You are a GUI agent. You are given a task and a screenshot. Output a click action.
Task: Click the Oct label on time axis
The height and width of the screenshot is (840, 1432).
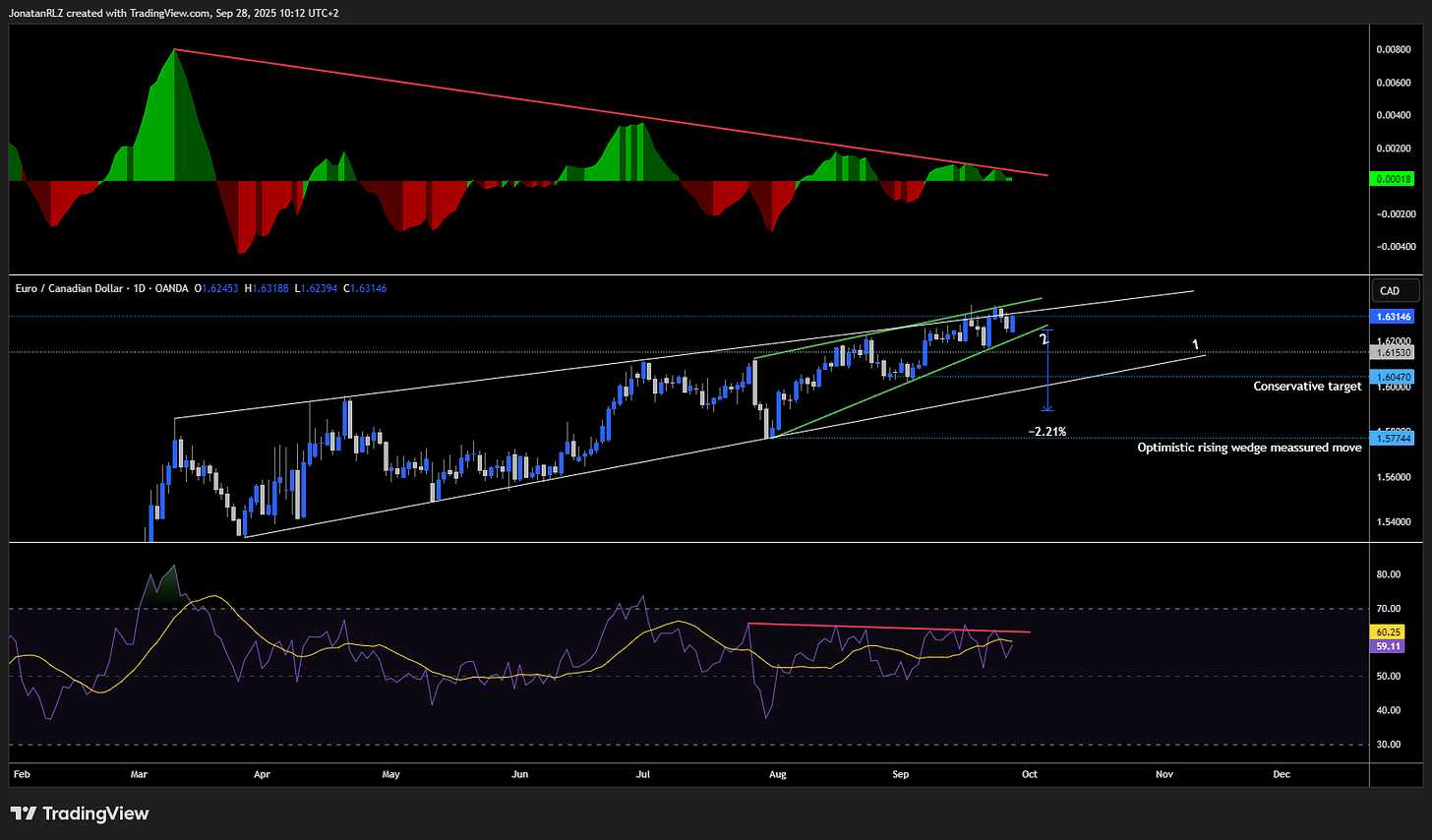pyautogui.click(x=1029, y=774)
